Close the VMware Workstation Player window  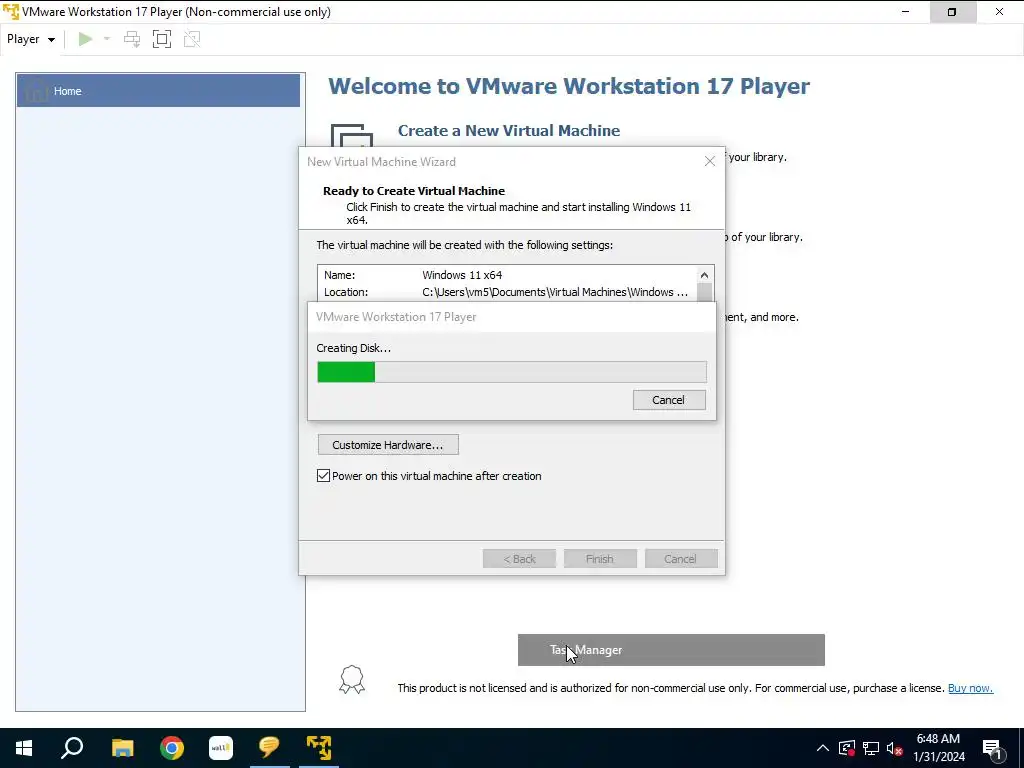[x=999, y=12]
